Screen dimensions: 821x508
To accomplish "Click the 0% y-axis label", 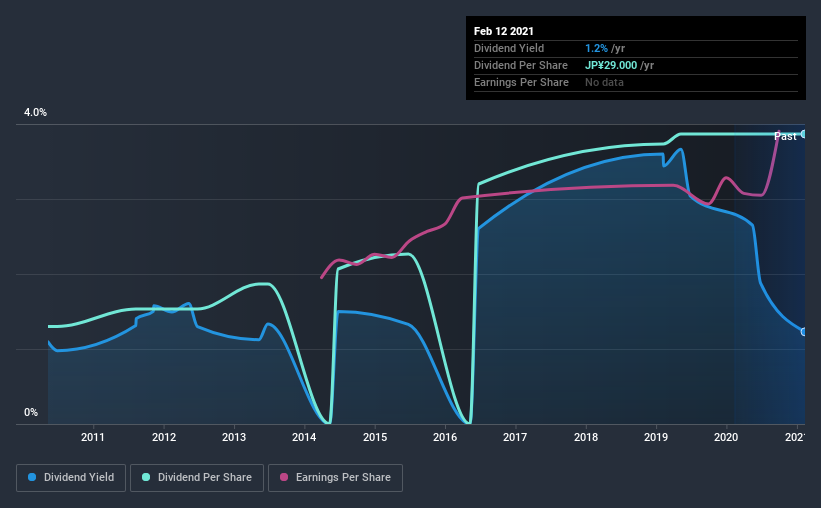I will (31, 413).
